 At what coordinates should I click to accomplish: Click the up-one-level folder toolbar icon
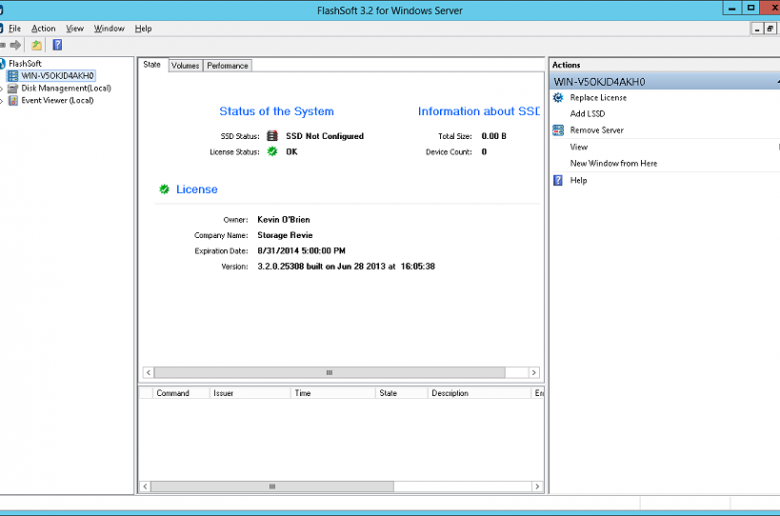coord(36,45)
